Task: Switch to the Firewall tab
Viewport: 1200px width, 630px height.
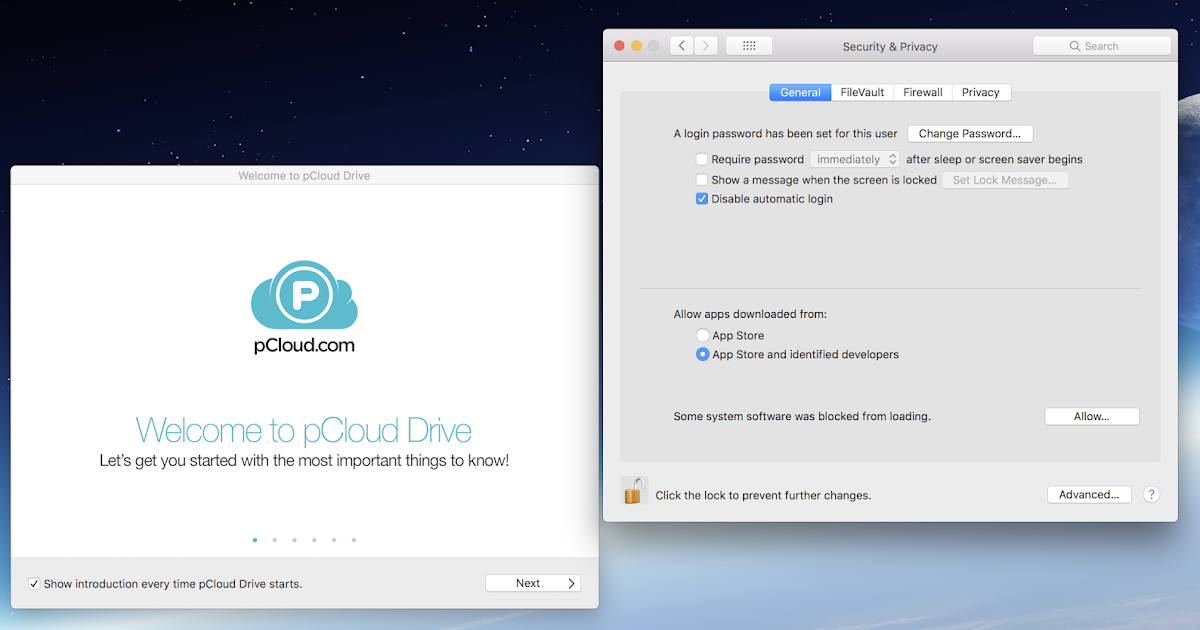Action: [x=922, y=91]
